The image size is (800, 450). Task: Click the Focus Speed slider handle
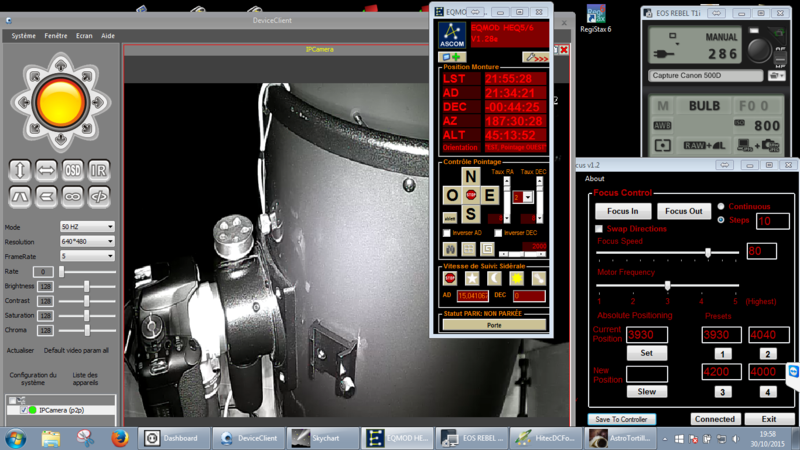tap(708, 253)
